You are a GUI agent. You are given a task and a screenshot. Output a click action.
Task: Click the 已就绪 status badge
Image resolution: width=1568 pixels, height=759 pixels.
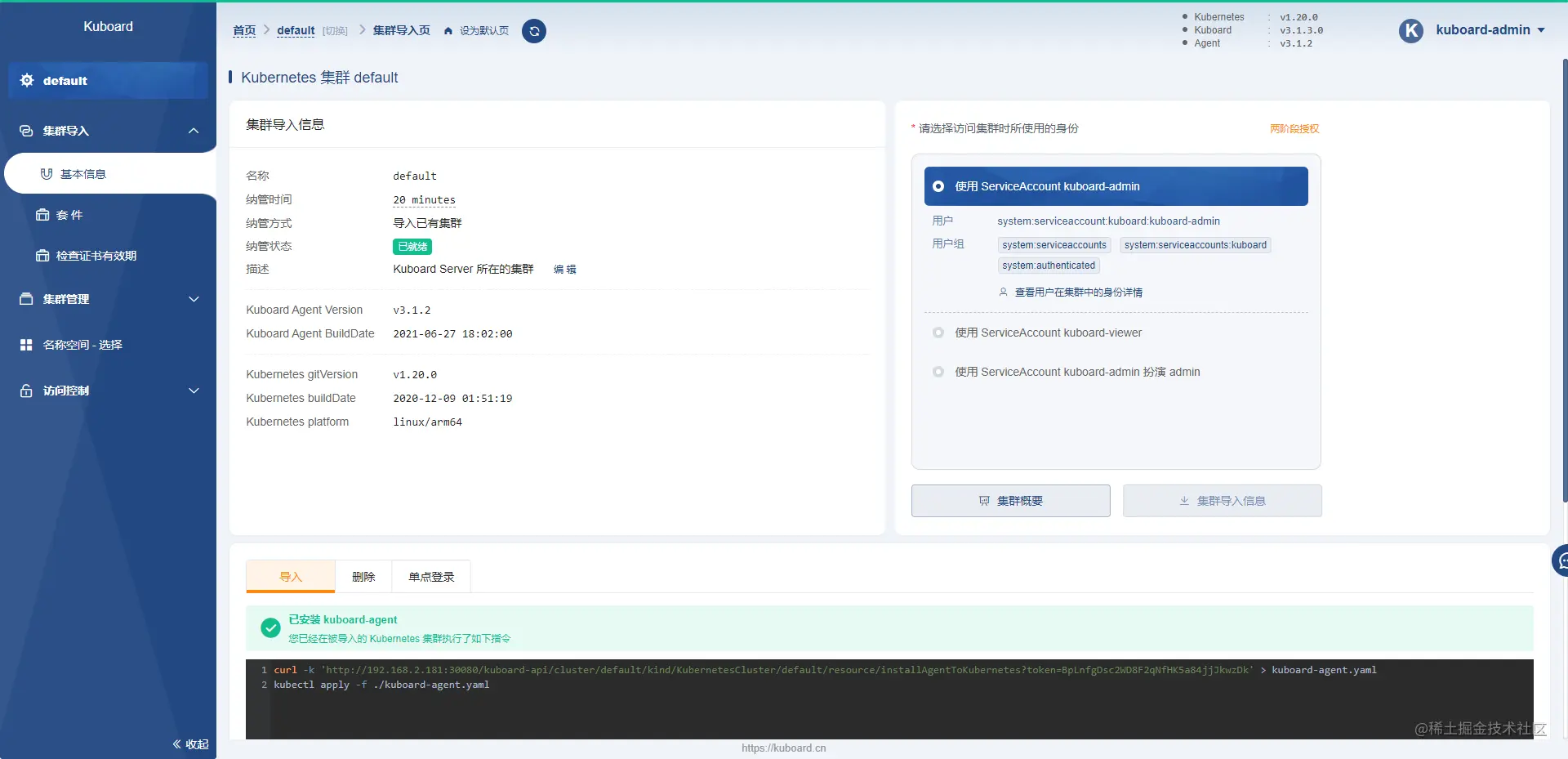412,247
